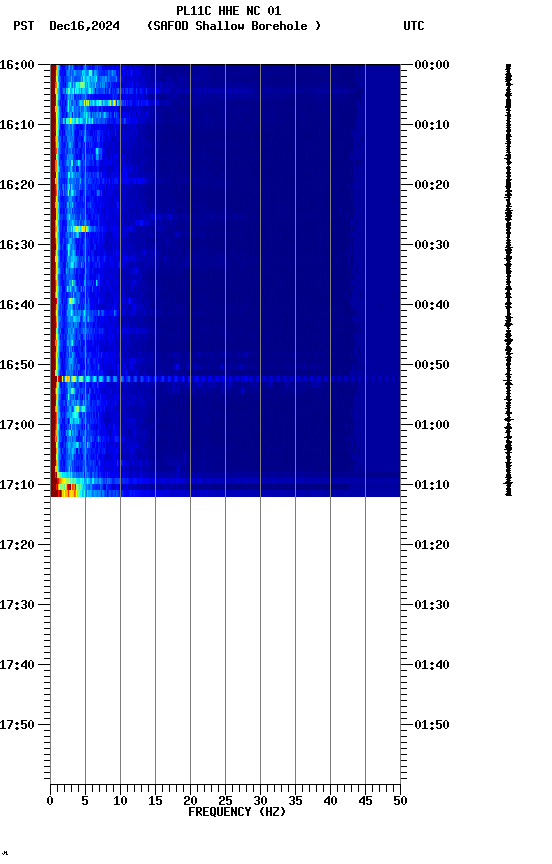Image resolution: width=552 pixels, height=864 pixels.
Task: Click the "PST" timezone label
Action: pos(24,26)
